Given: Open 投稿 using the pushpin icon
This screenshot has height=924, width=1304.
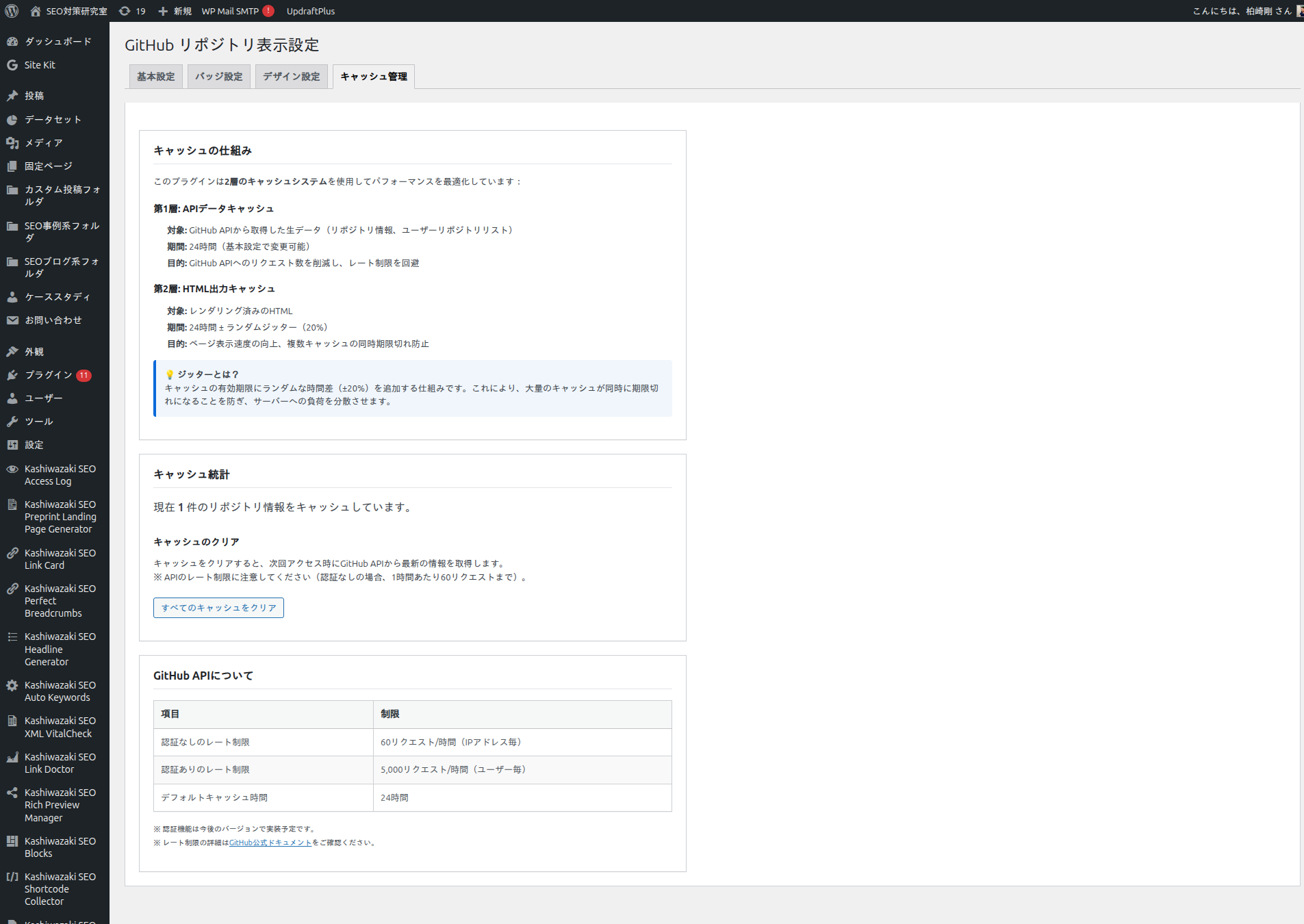Looking at the screenshot, I should pyautogui.click(x=12, y=96).
